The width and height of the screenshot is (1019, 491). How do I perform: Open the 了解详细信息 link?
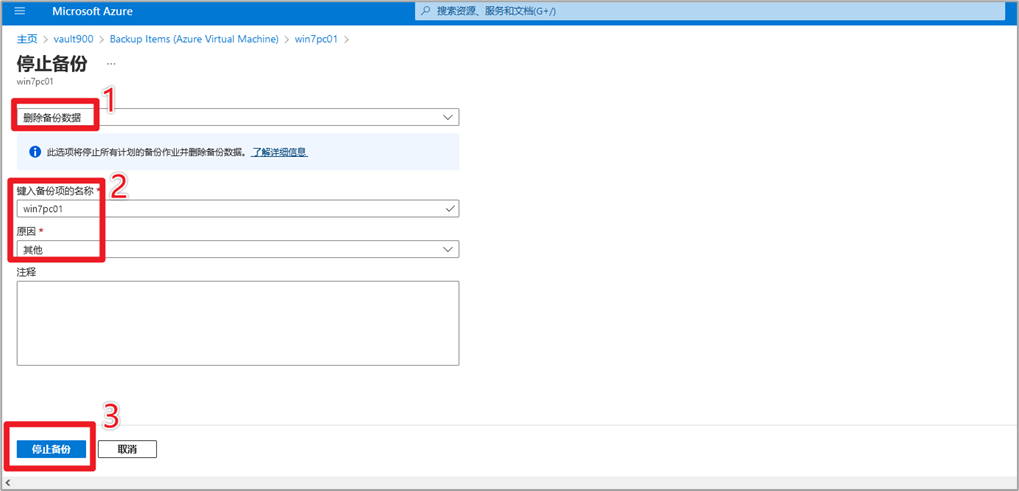tap(279, 152)
